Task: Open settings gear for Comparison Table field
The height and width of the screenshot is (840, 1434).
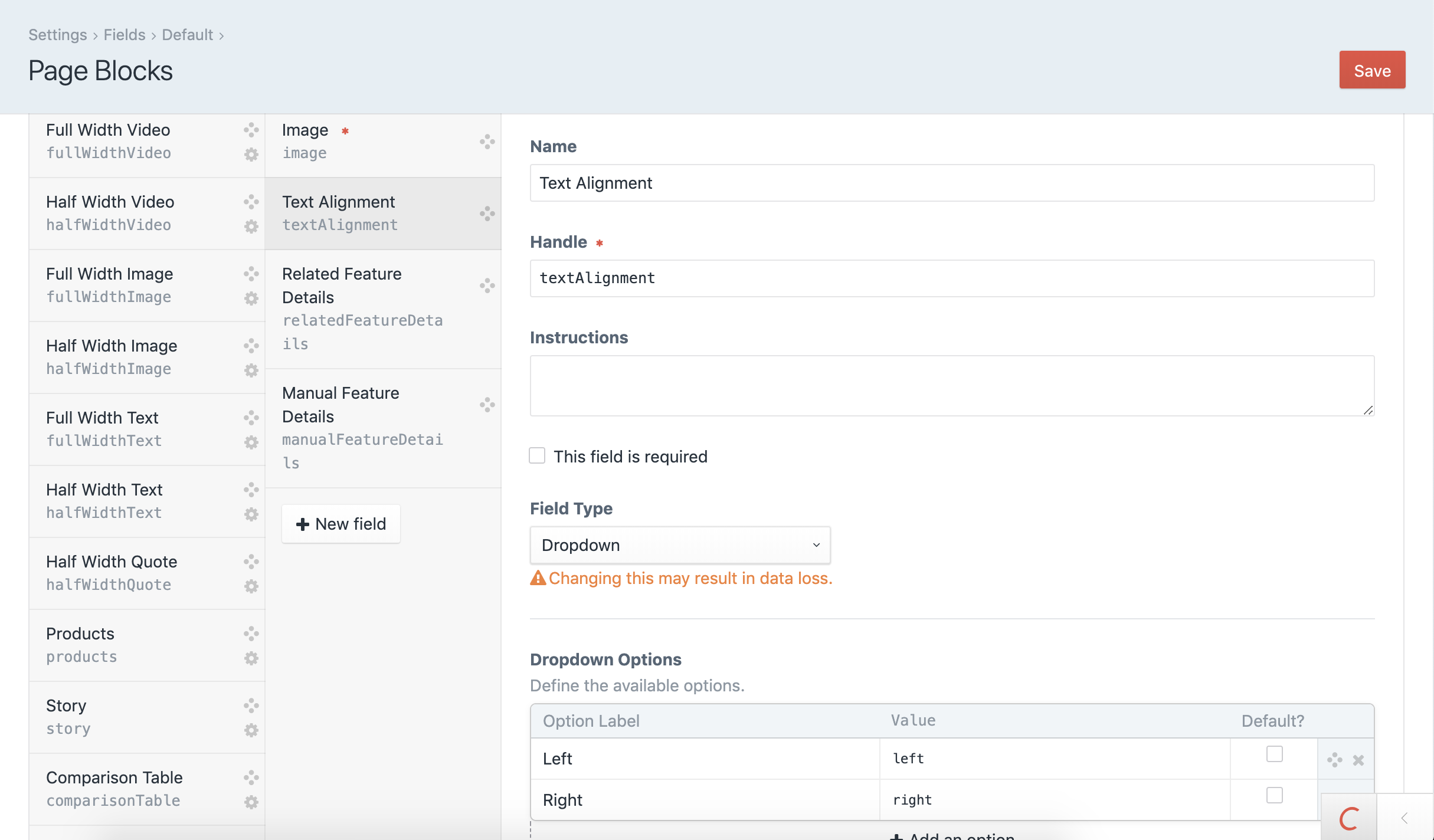Action: click(251, 802)
